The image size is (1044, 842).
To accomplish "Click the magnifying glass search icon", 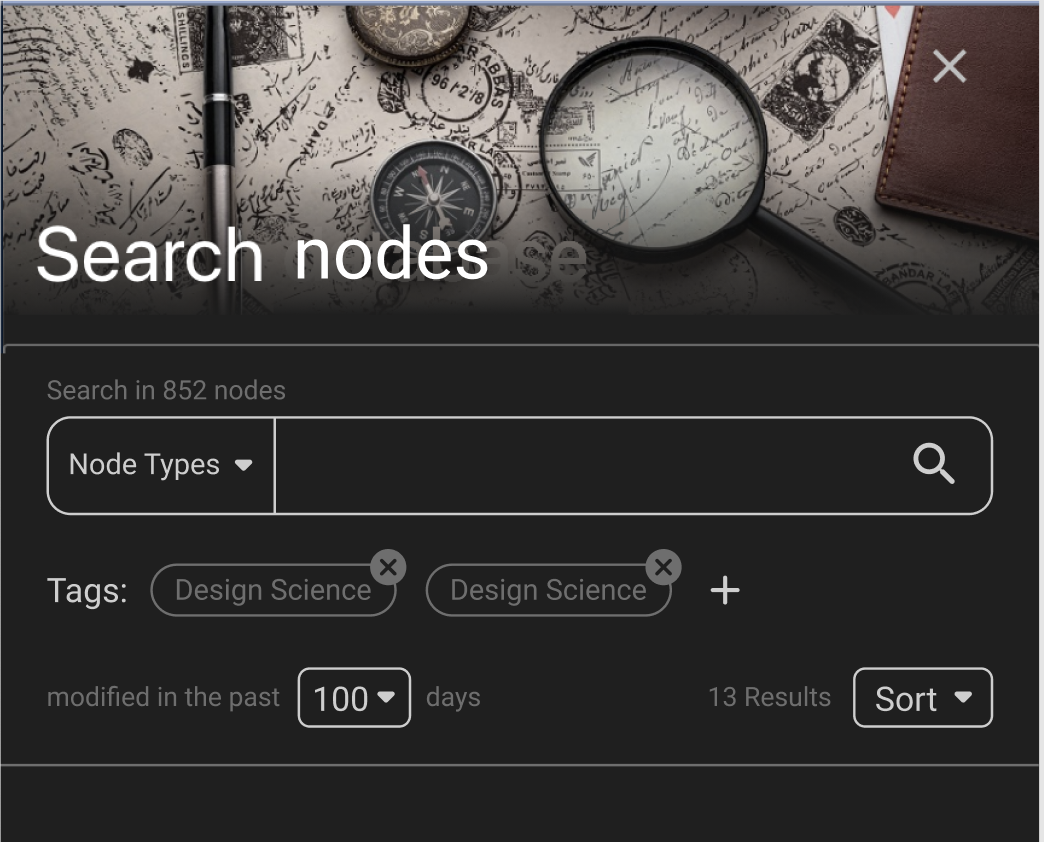I will pos(933,464).
